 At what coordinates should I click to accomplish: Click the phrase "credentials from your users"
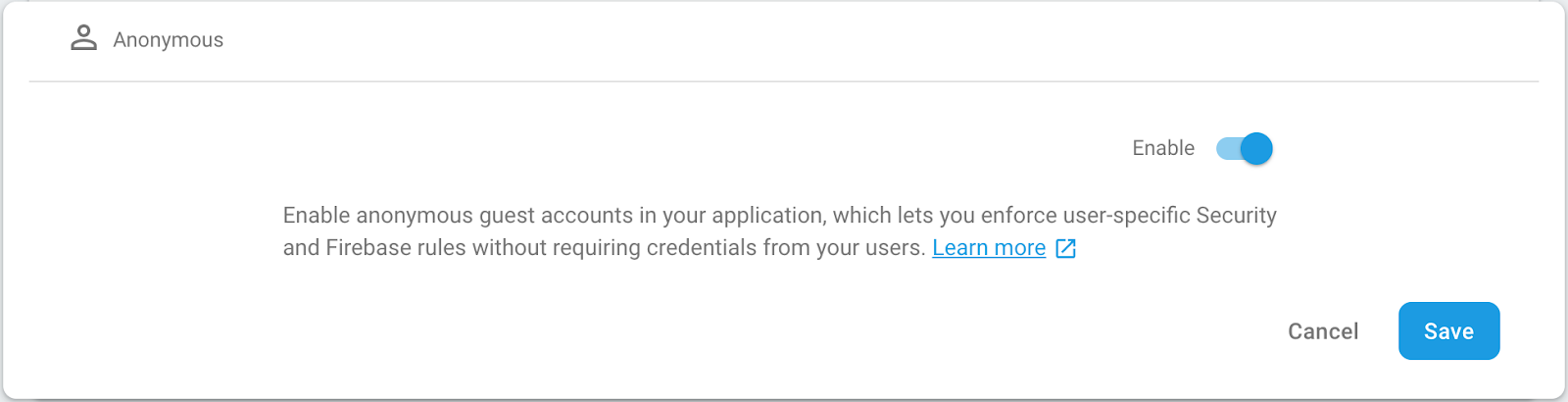(x=785, y=248)
